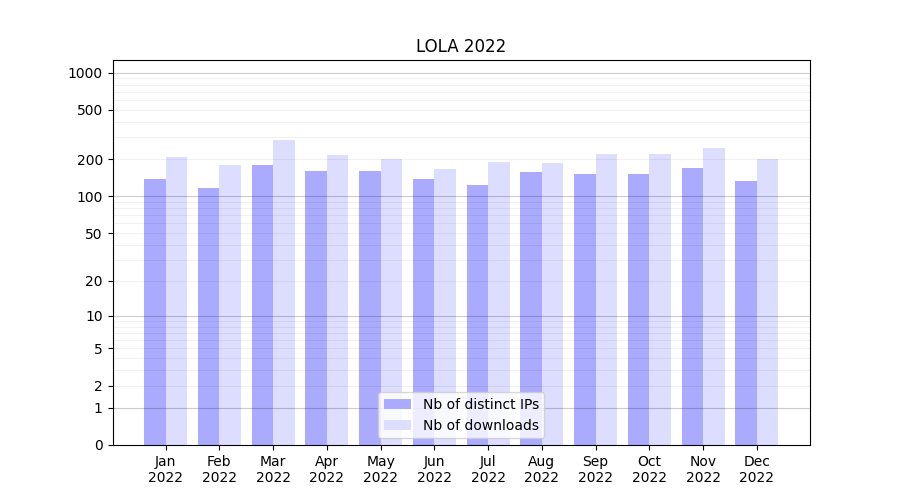900x500 pixels.
Task: Select the Feb 2022 distinct IPs bar
Action: pyautogui.click(x=208, y=316)
